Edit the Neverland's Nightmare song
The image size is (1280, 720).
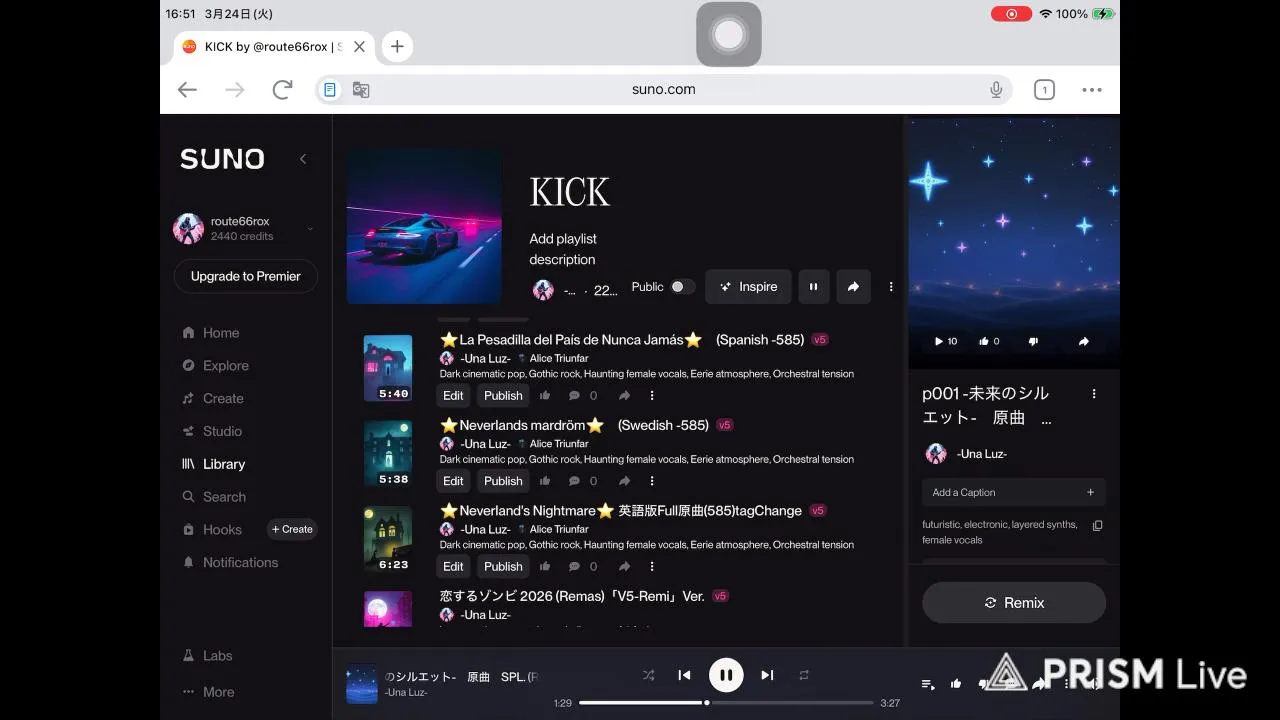point(454,566)
